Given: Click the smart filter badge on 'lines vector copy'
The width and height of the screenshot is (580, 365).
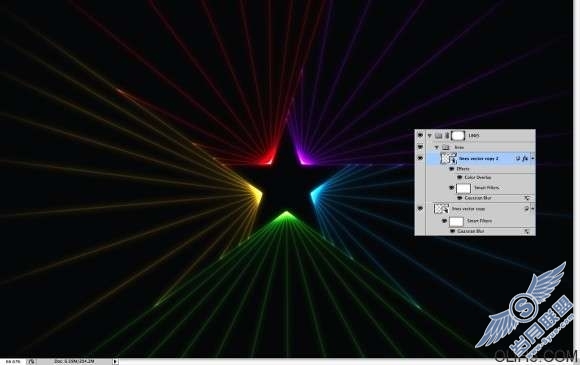Looking at the screenshot, I should pyautogui.click(x=526, y=209).
